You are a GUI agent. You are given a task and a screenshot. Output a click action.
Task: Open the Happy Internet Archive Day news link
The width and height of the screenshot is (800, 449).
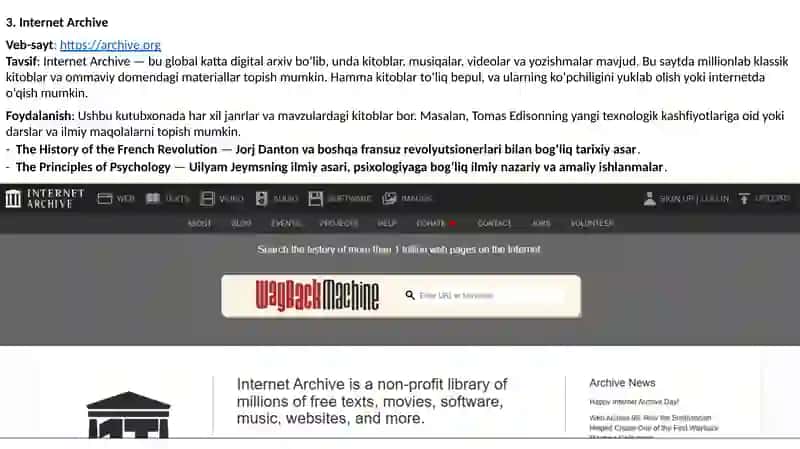click(634, 402)
